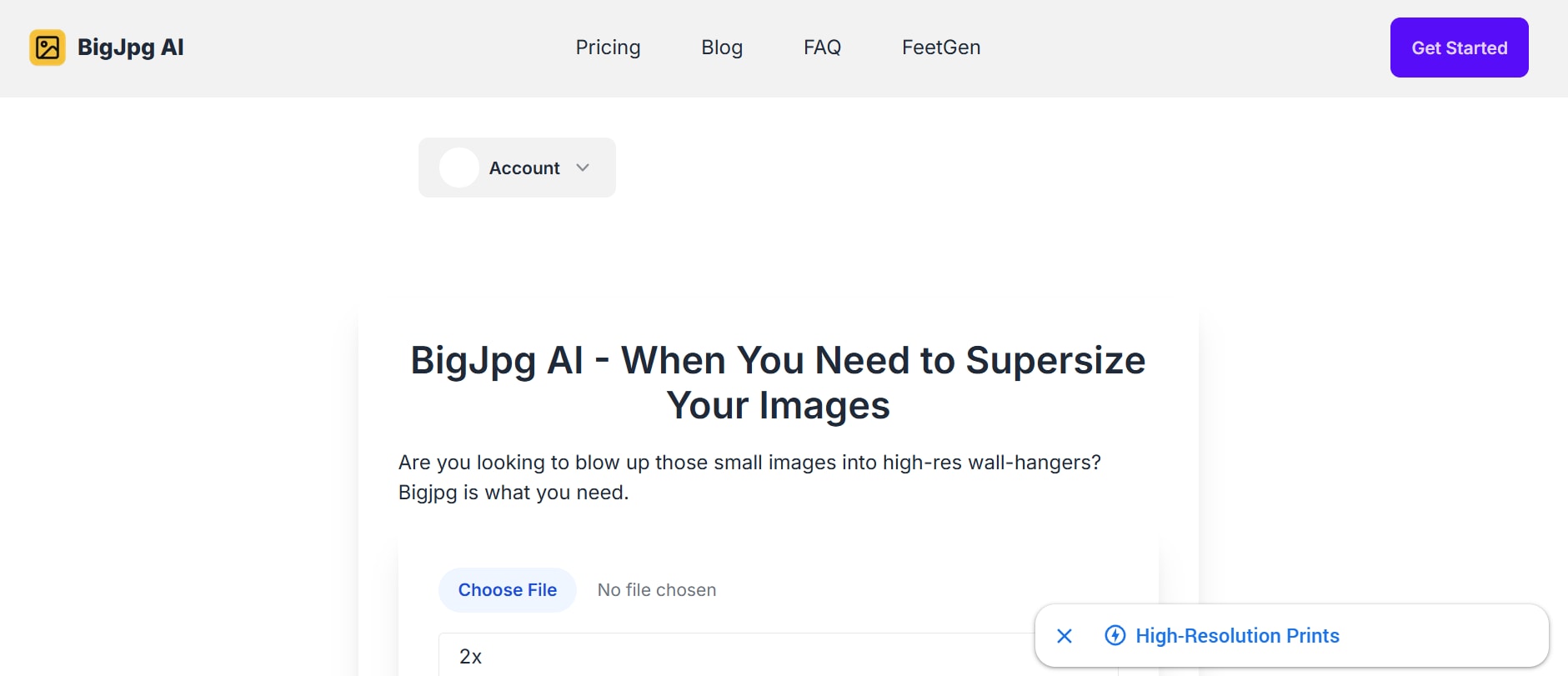Open the Pricing page
This screenshot has height=676, width=1568.
click(x=608, y=48)
